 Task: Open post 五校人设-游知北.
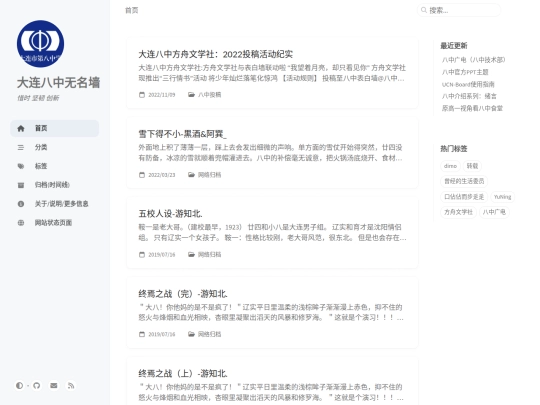click(x=170, y=214)
